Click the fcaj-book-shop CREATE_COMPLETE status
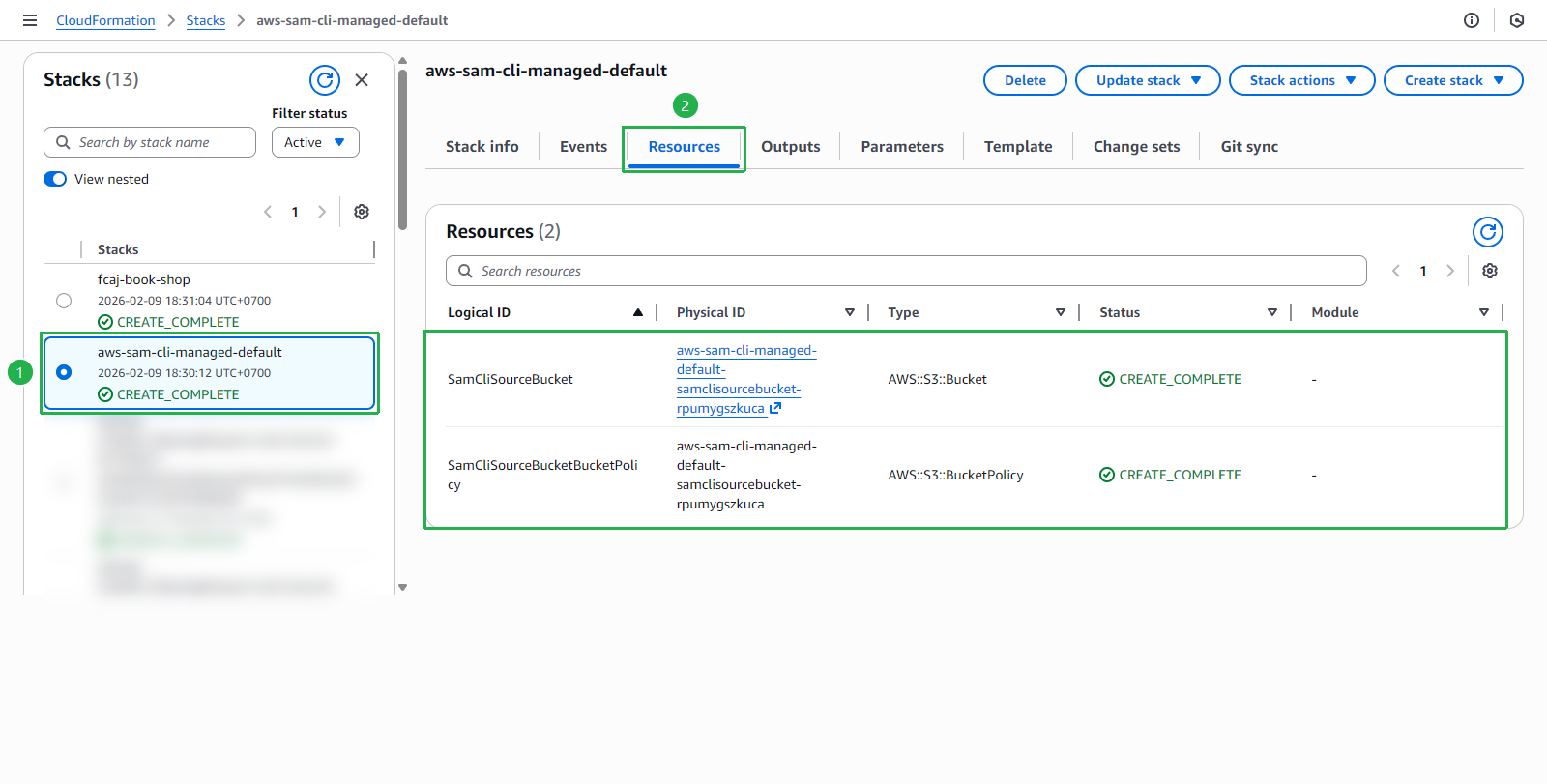The width and height of the screenshot is (1547, 784). click(x=168, y=322)
